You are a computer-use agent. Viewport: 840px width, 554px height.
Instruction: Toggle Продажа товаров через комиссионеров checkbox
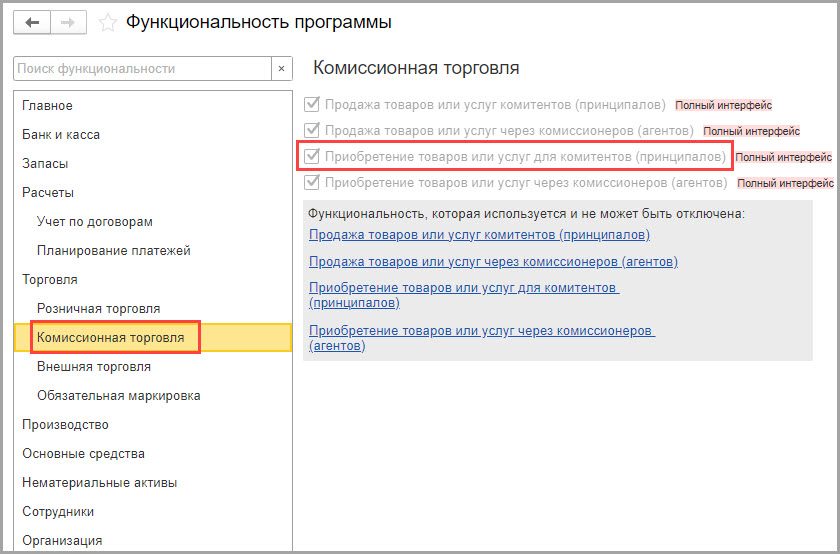pos(311,130)
